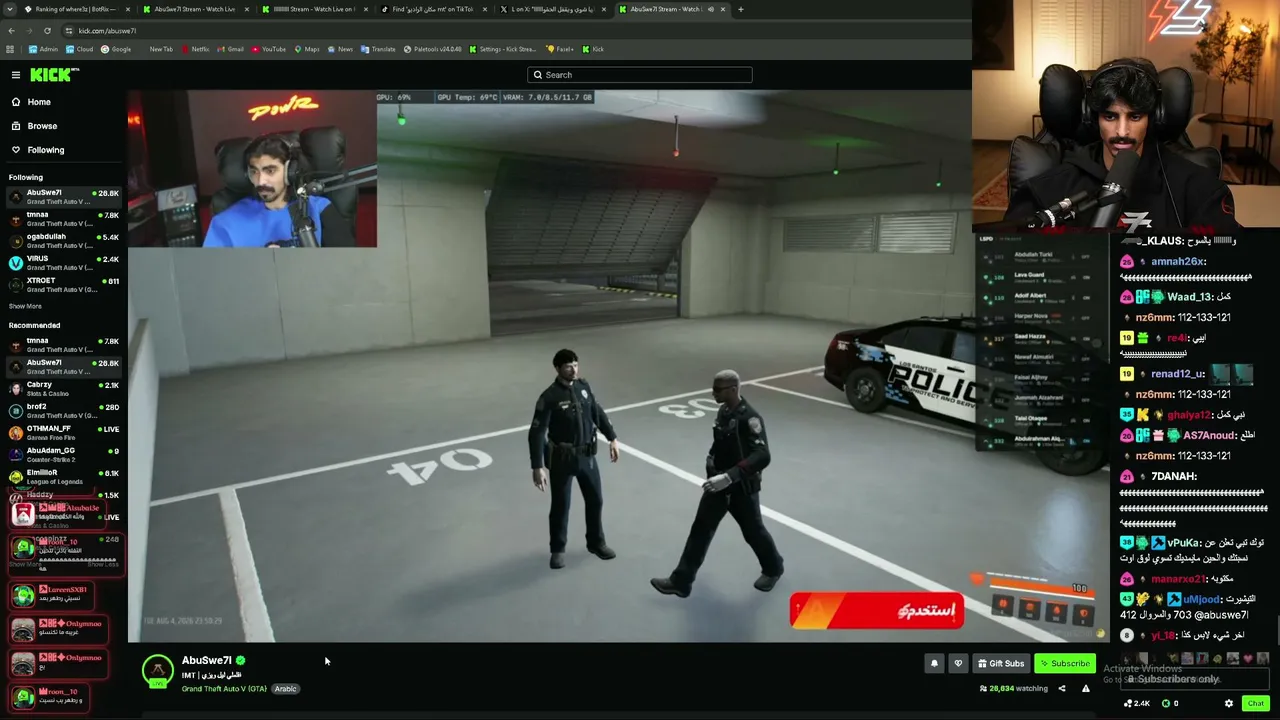This screenshot has height=720, width=1280.
Task: Open the Translate bookmark
Action: click(379, 49)
